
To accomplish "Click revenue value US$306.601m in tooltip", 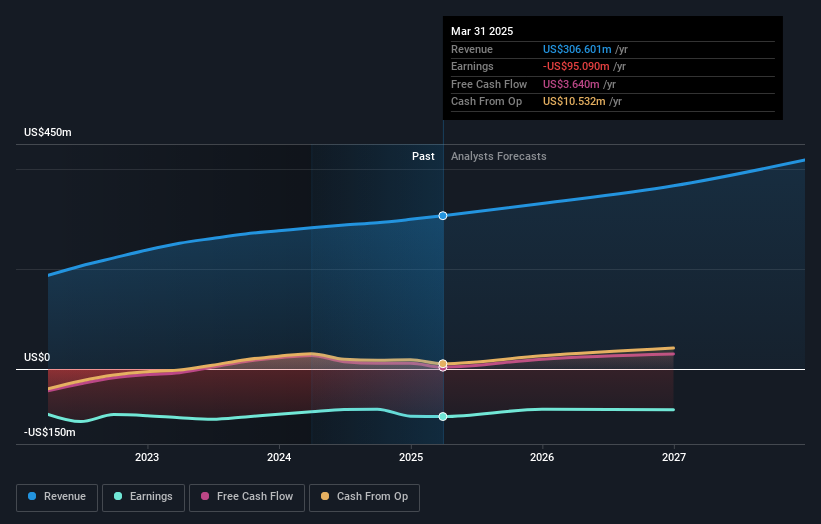I will tap(577, 49).
